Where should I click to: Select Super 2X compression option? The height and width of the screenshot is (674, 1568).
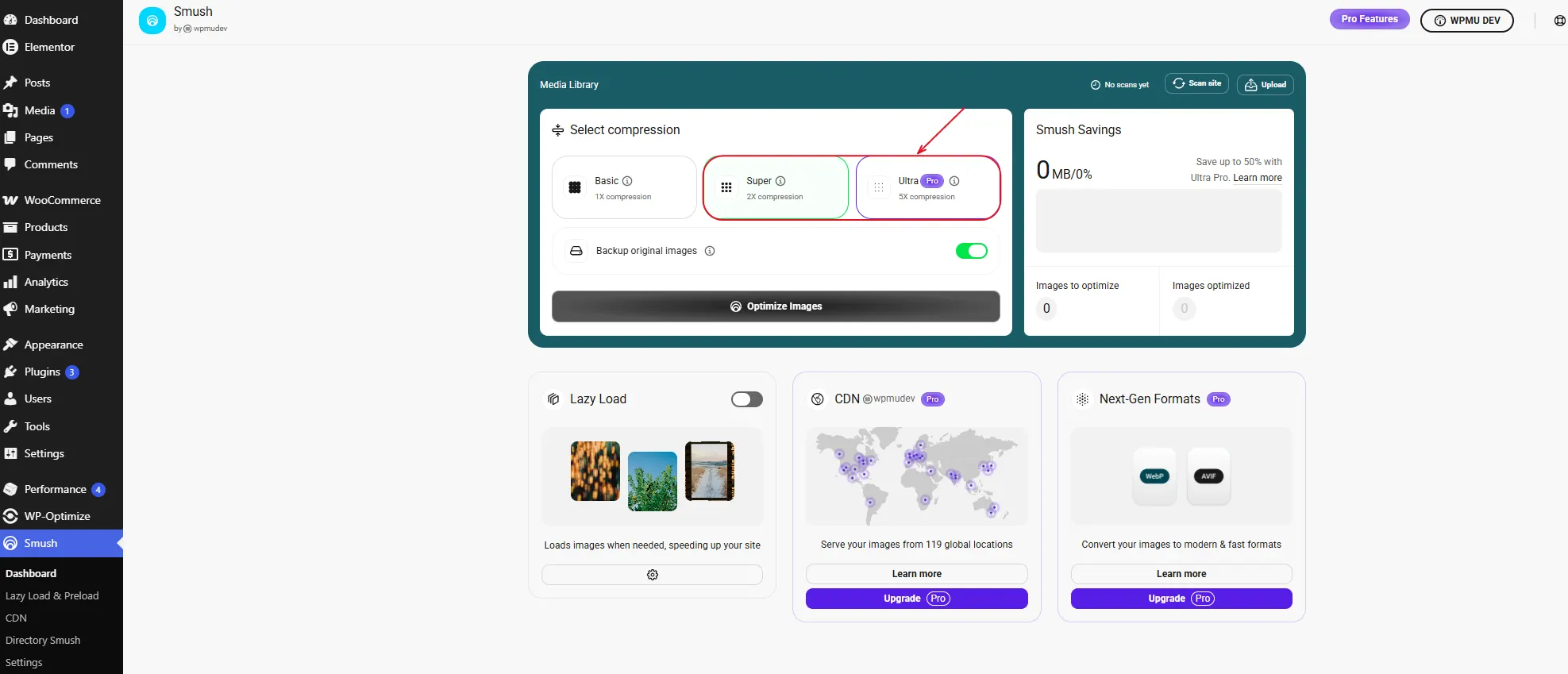click(776, 187)
